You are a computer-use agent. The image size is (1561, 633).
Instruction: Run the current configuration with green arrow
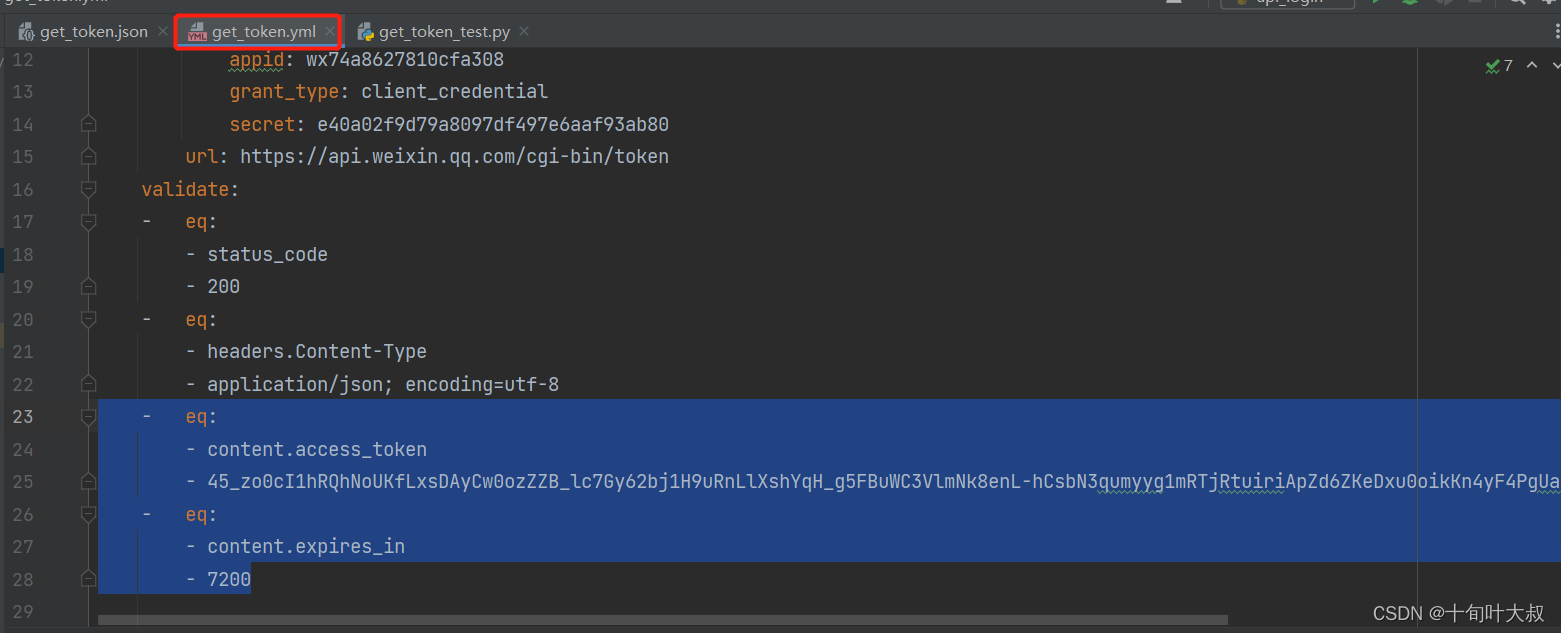pos(1377,3)
